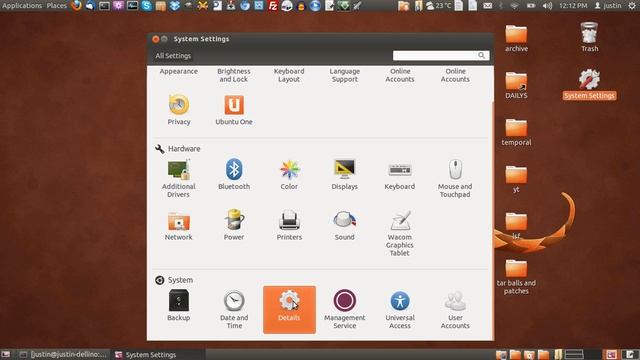
Task: Open the Applications menu
Action: click(x=22, y=6)
